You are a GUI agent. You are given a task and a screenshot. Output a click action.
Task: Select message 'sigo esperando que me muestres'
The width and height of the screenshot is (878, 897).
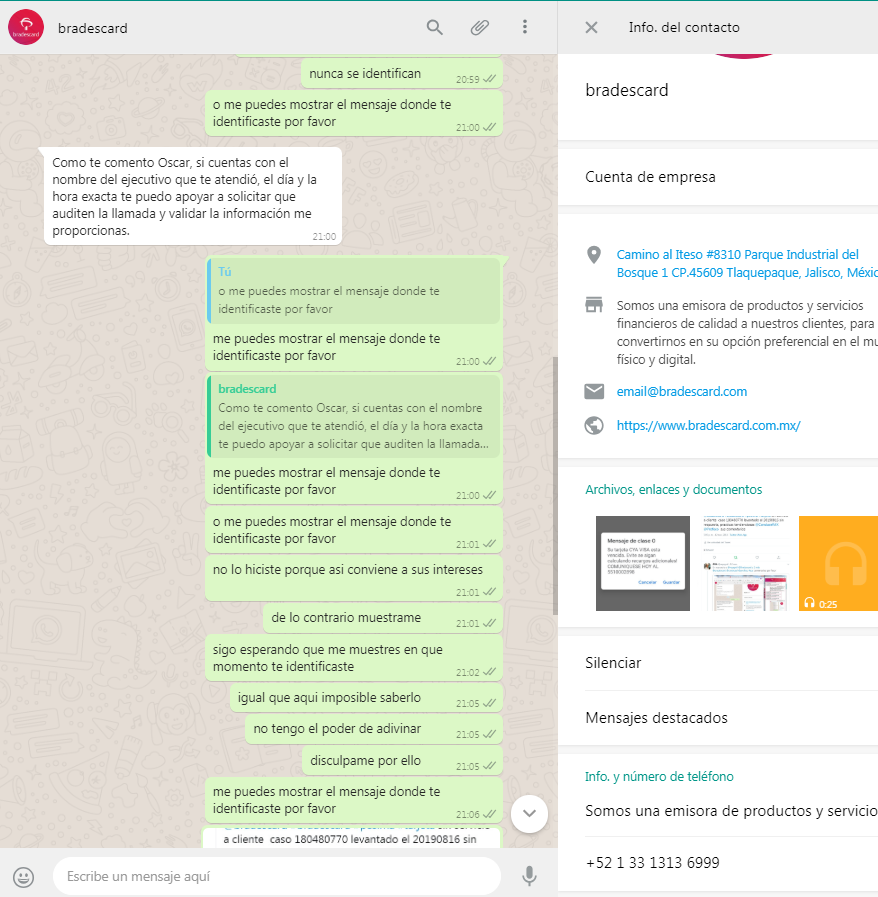point(353,658)
